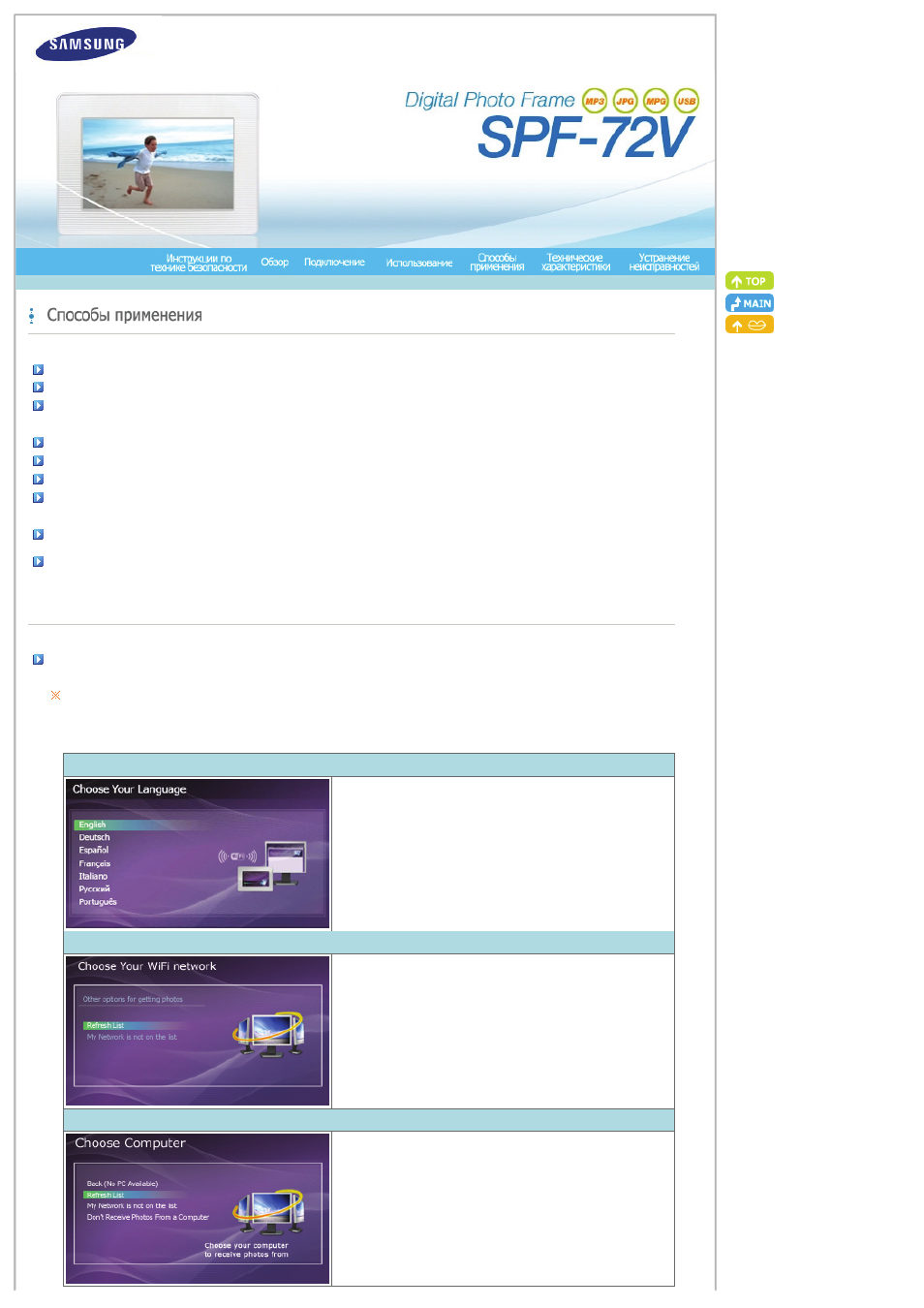Click Refresh List in WiFi network screenshot
This screenshot has width=924, height=1308.
click(x=105, y=1025)
